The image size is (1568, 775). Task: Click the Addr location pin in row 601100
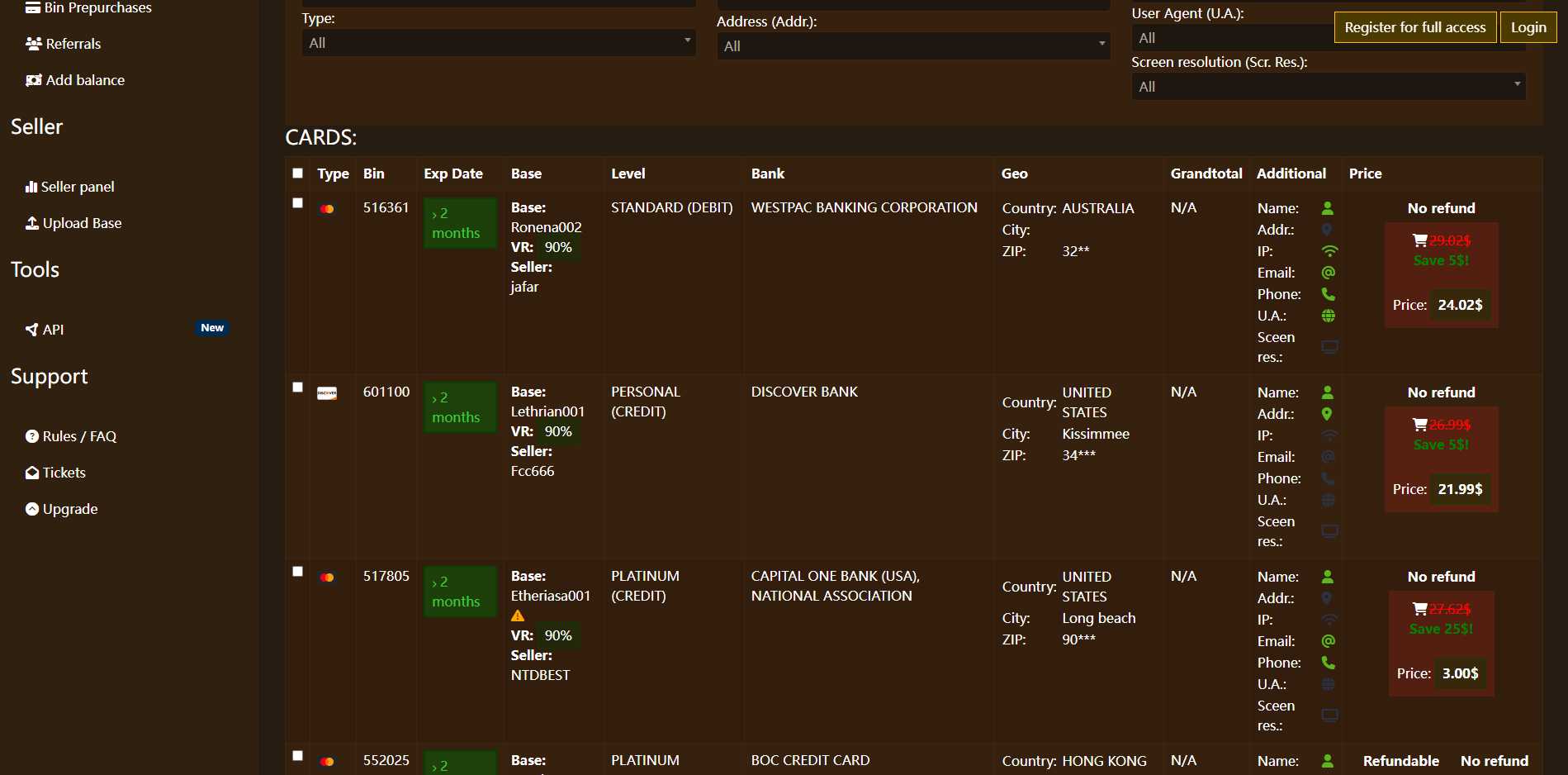tap(1327, 414)
